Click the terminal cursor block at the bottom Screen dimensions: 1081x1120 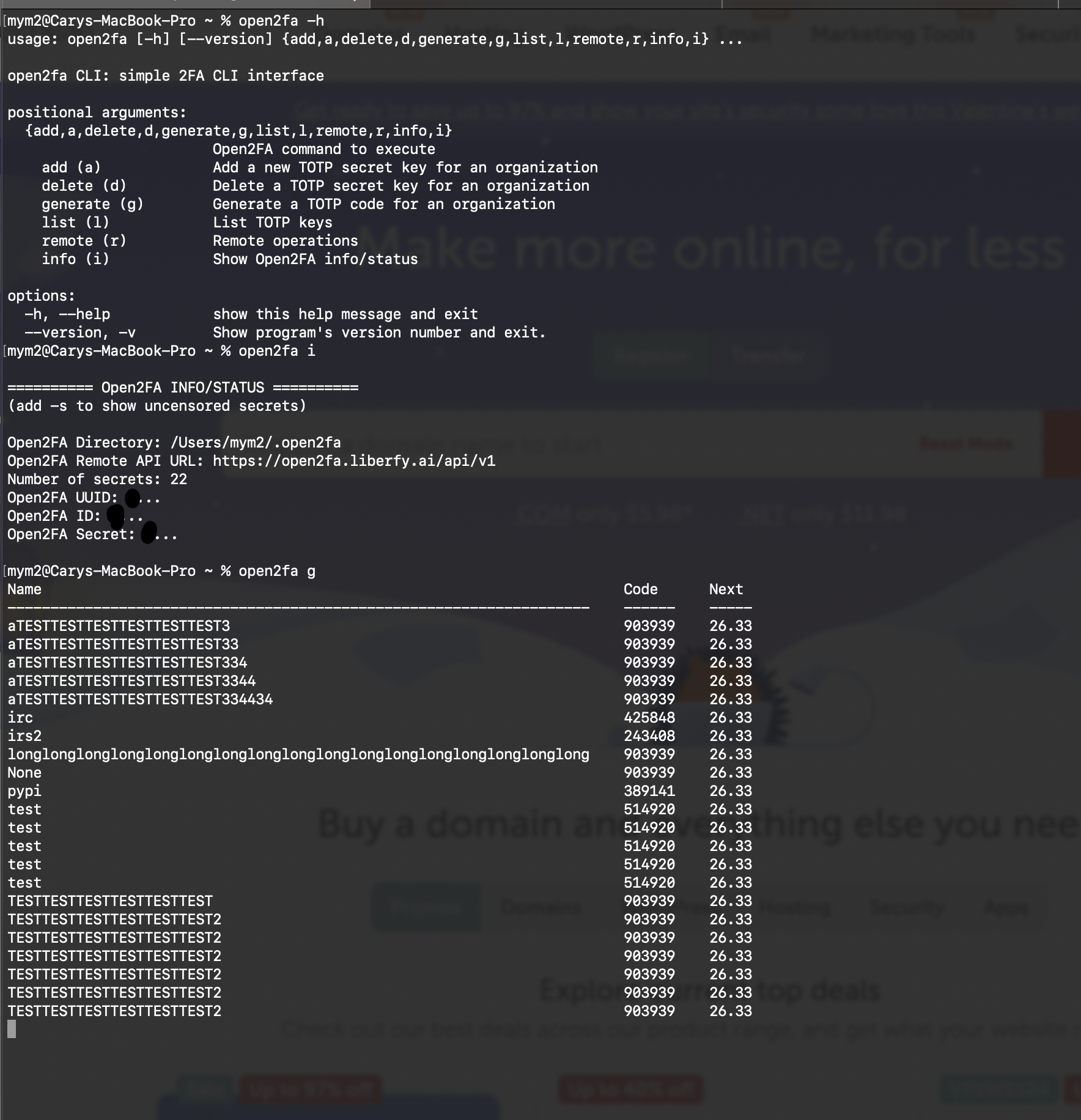[x=12, y=1030]
